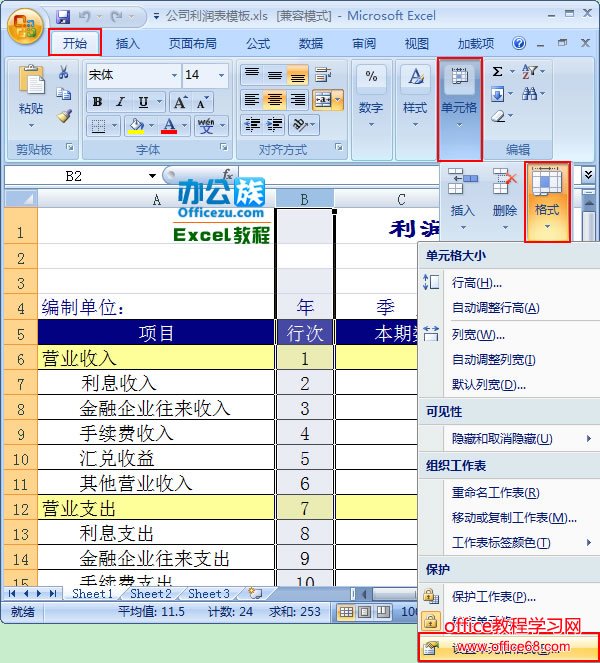Center text horizontally
600x663 pixels.
point(275,100)
